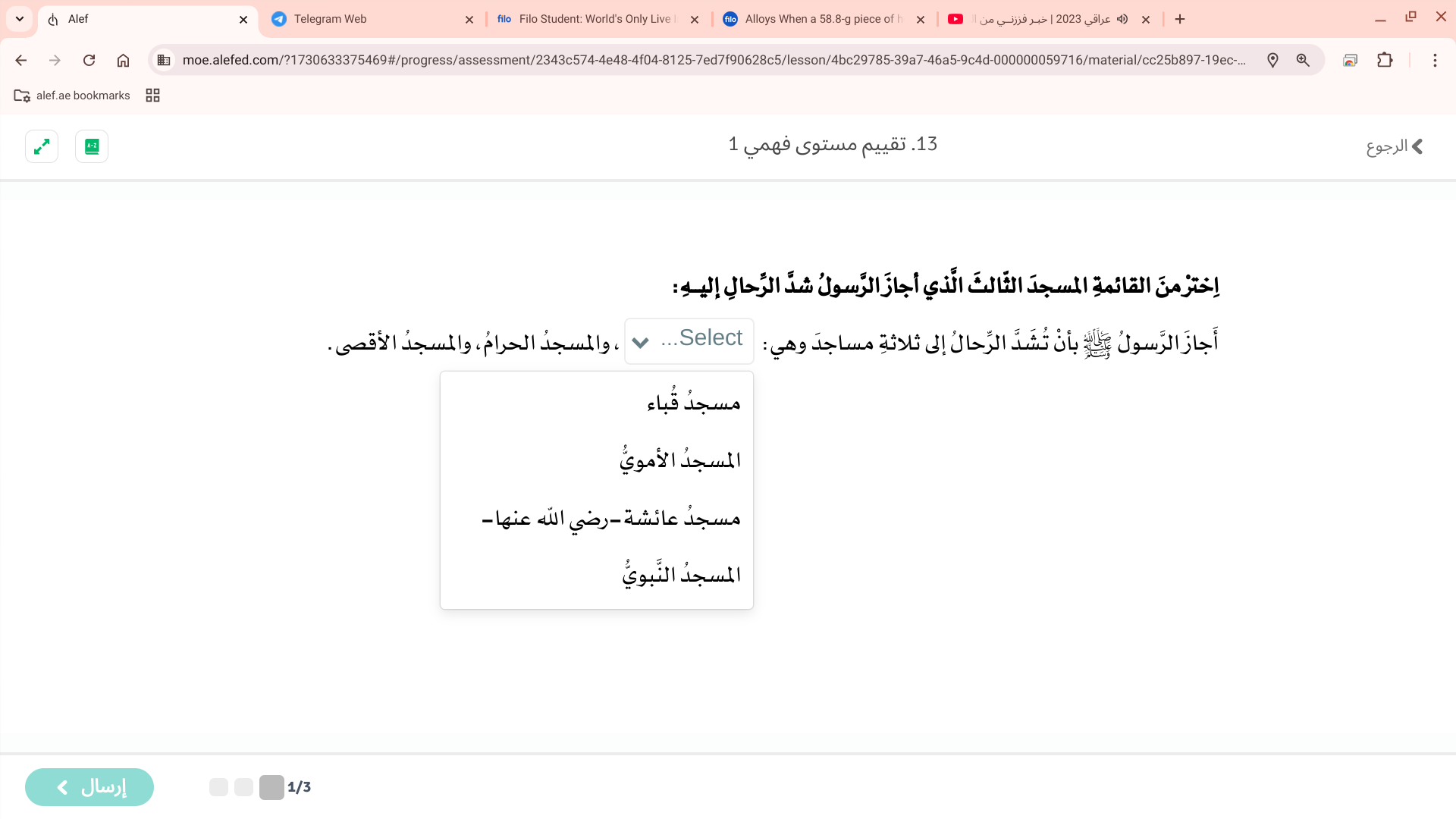Click the current question progress indicator square

[271, 787]
